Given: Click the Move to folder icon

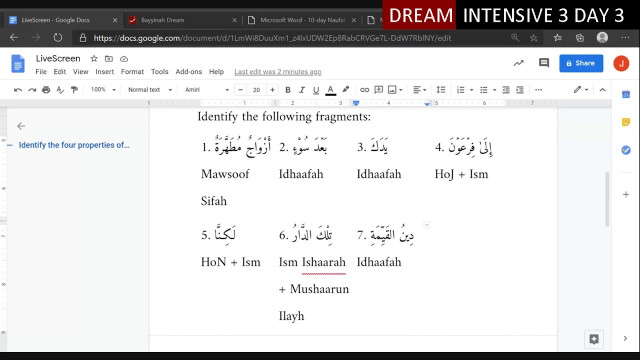Looking at the screenshot, I should coord(109,59).
